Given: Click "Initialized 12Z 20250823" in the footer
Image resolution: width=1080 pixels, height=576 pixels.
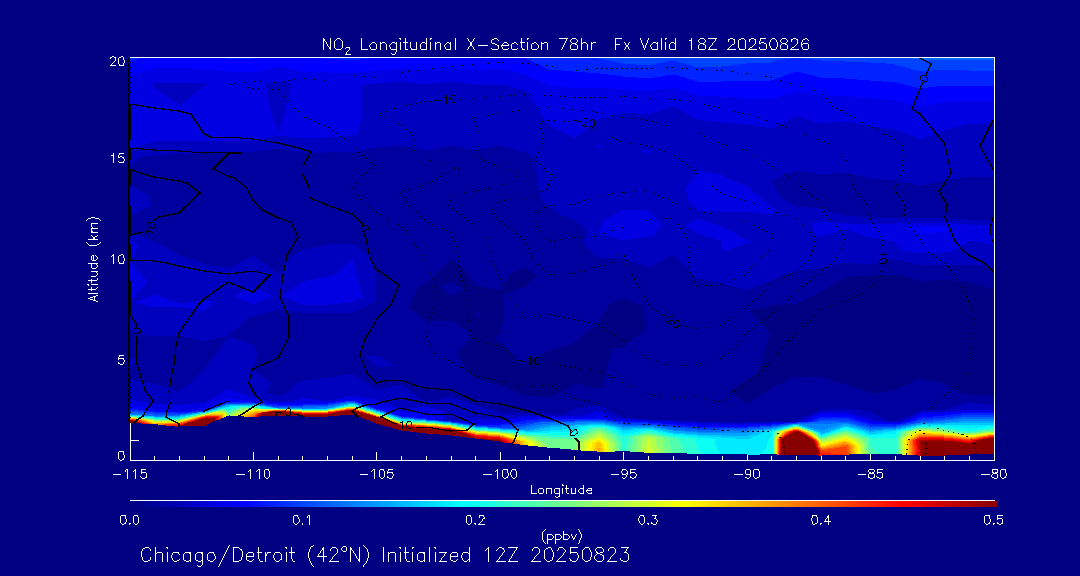Looking at the screenshot, I should tap(507, 555).
